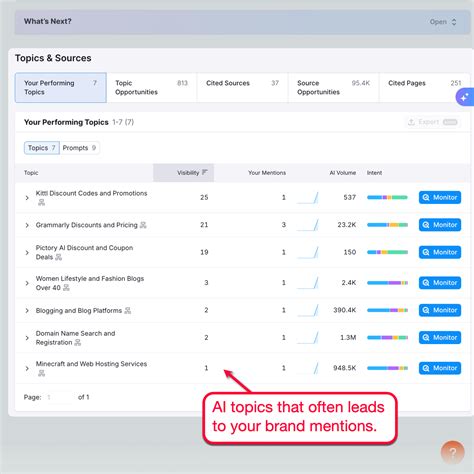The width and height of the screenshot is (474, 474).
Task: Click intent bar for Blogging Platforms row
Action: tap(387, 310)
